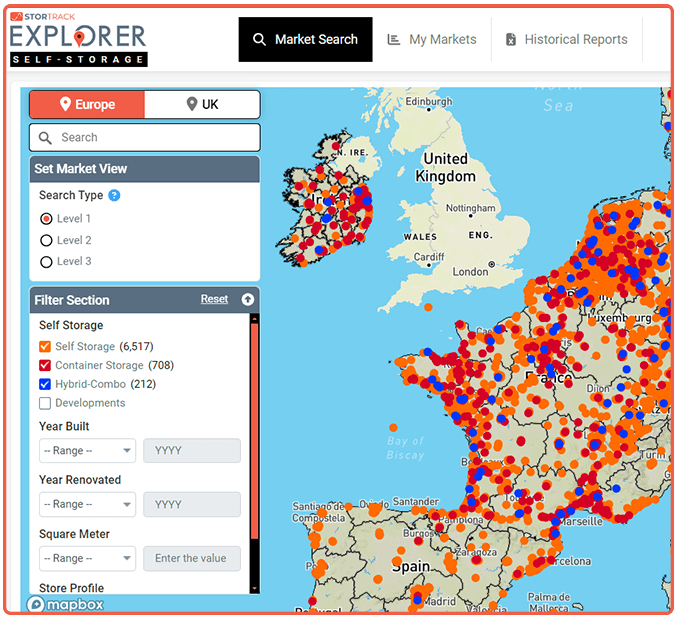Open the Year Renovated range dropdown
This screenshot has height=620, width=678.
tap(87, 505)
